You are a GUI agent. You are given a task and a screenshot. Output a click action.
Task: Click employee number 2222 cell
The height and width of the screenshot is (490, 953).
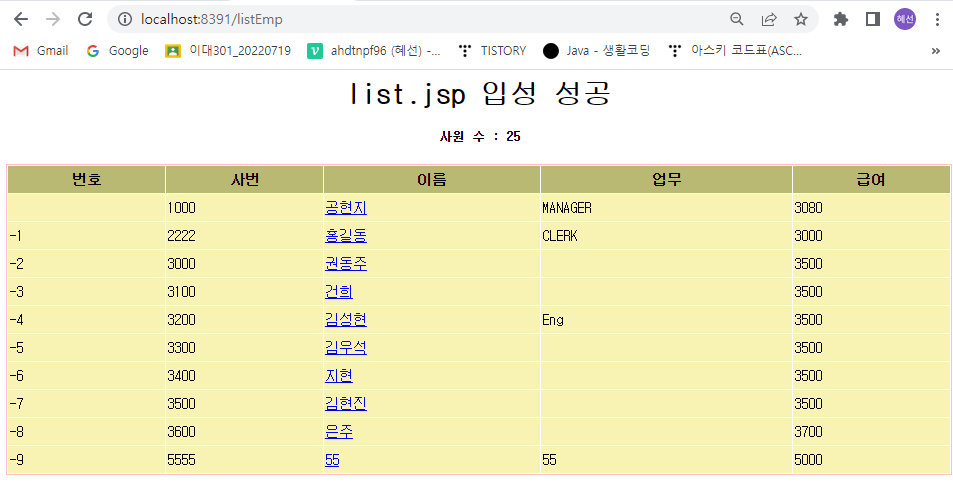click(x=244, y=236)
